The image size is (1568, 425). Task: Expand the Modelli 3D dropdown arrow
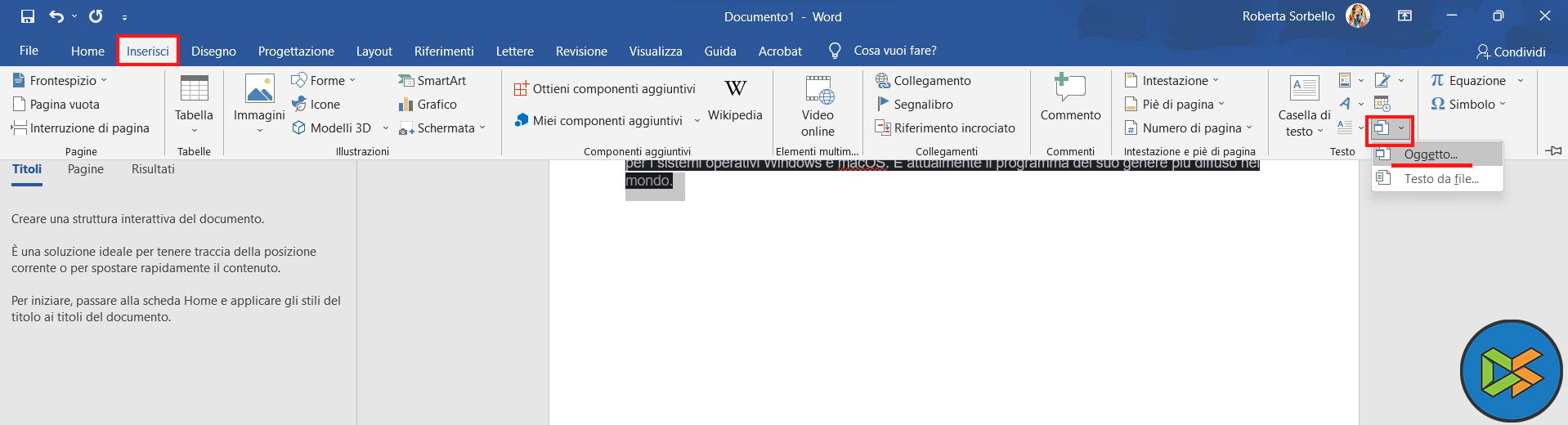pyautogui.click(x=386, y=127)
